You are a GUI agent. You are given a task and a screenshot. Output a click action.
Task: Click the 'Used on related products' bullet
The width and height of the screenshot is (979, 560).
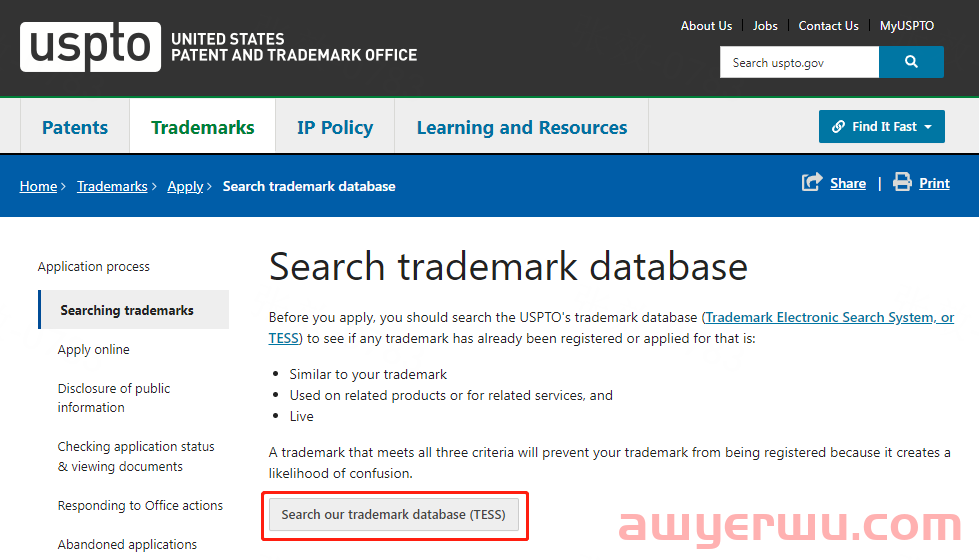point(451,395)
